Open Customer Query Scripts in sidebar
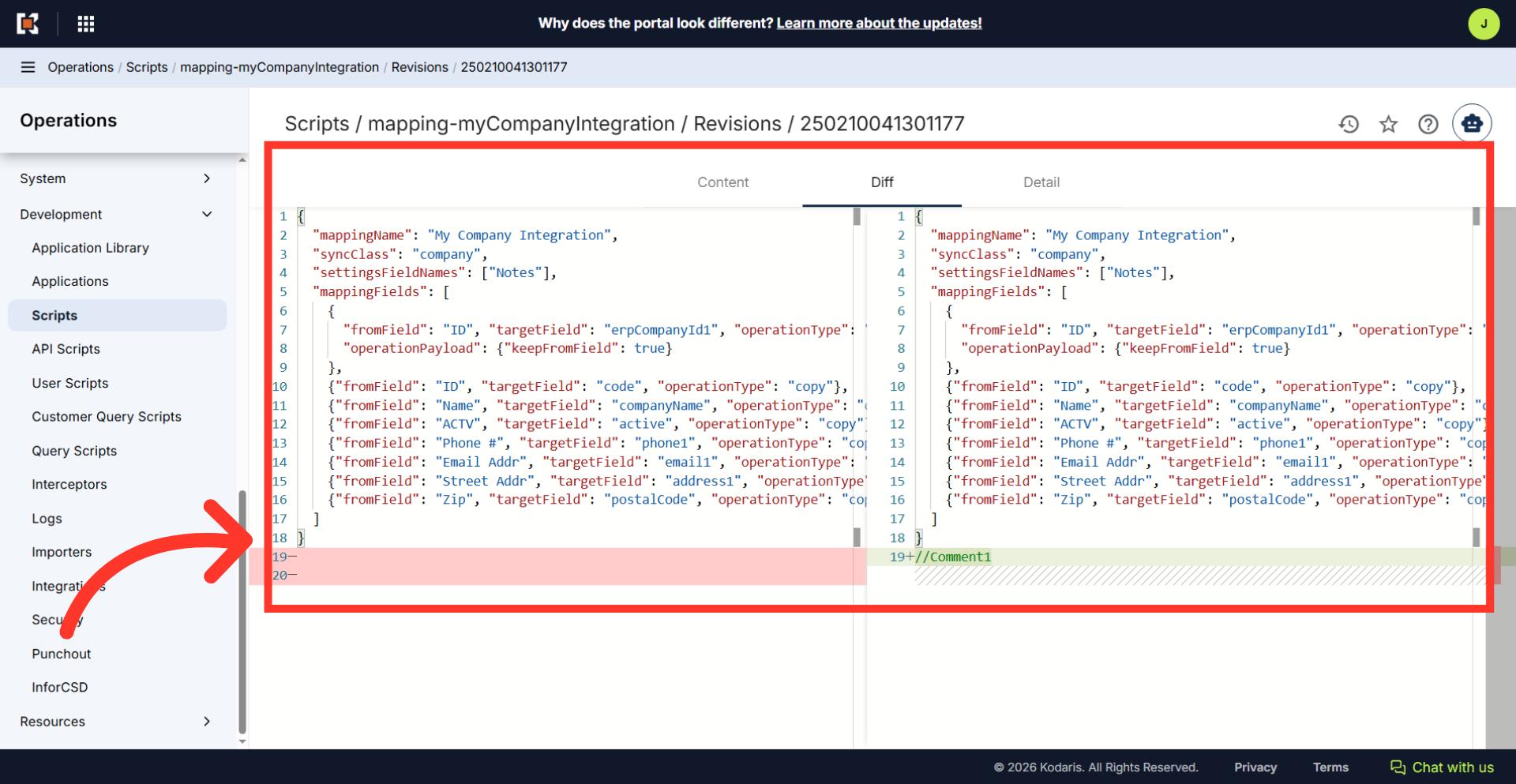 (x=107, y=417)
